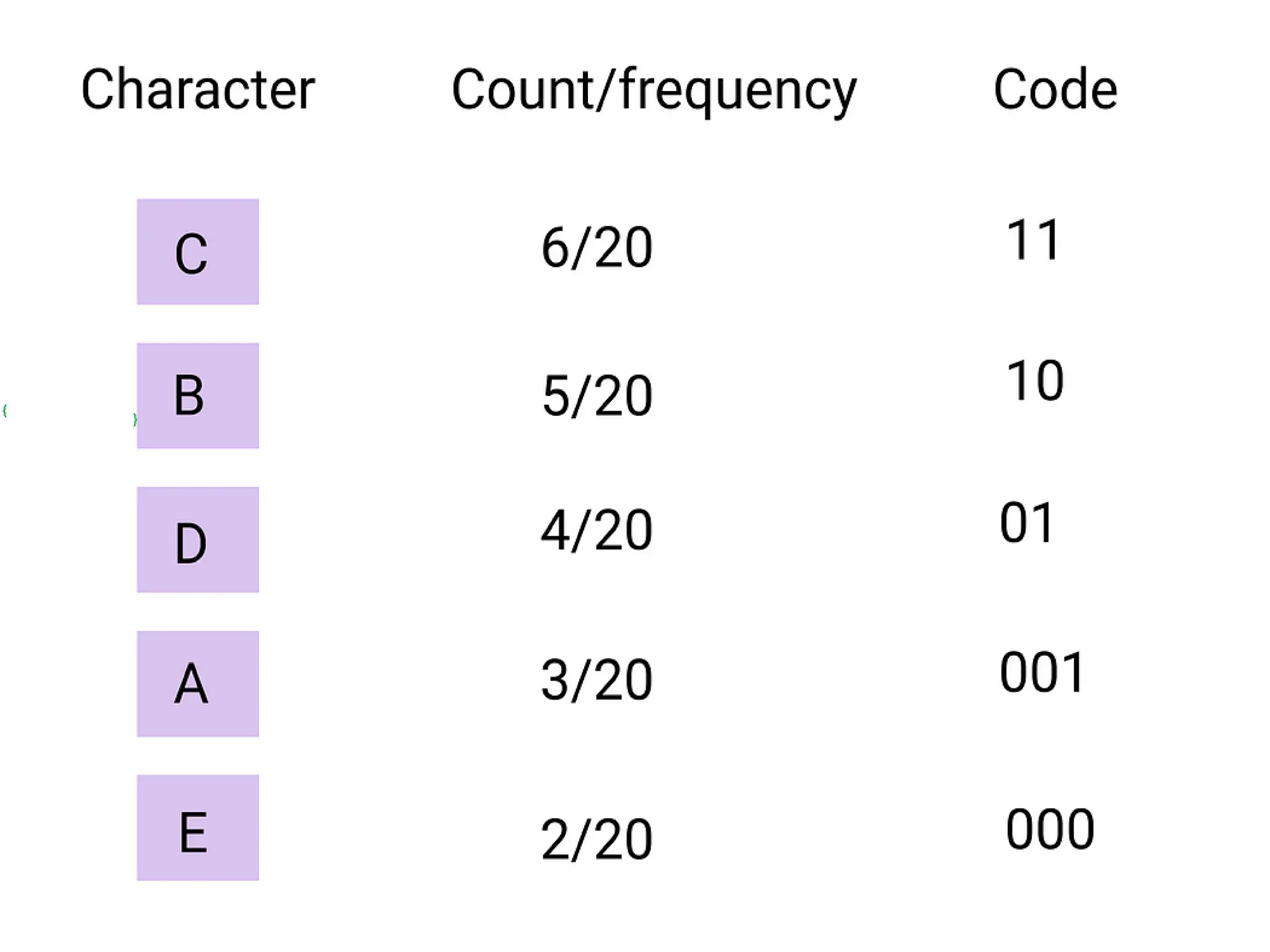Screen dimensions: 1270x952
Task: Click the Count/frequency column header
Action: (654, 90)
